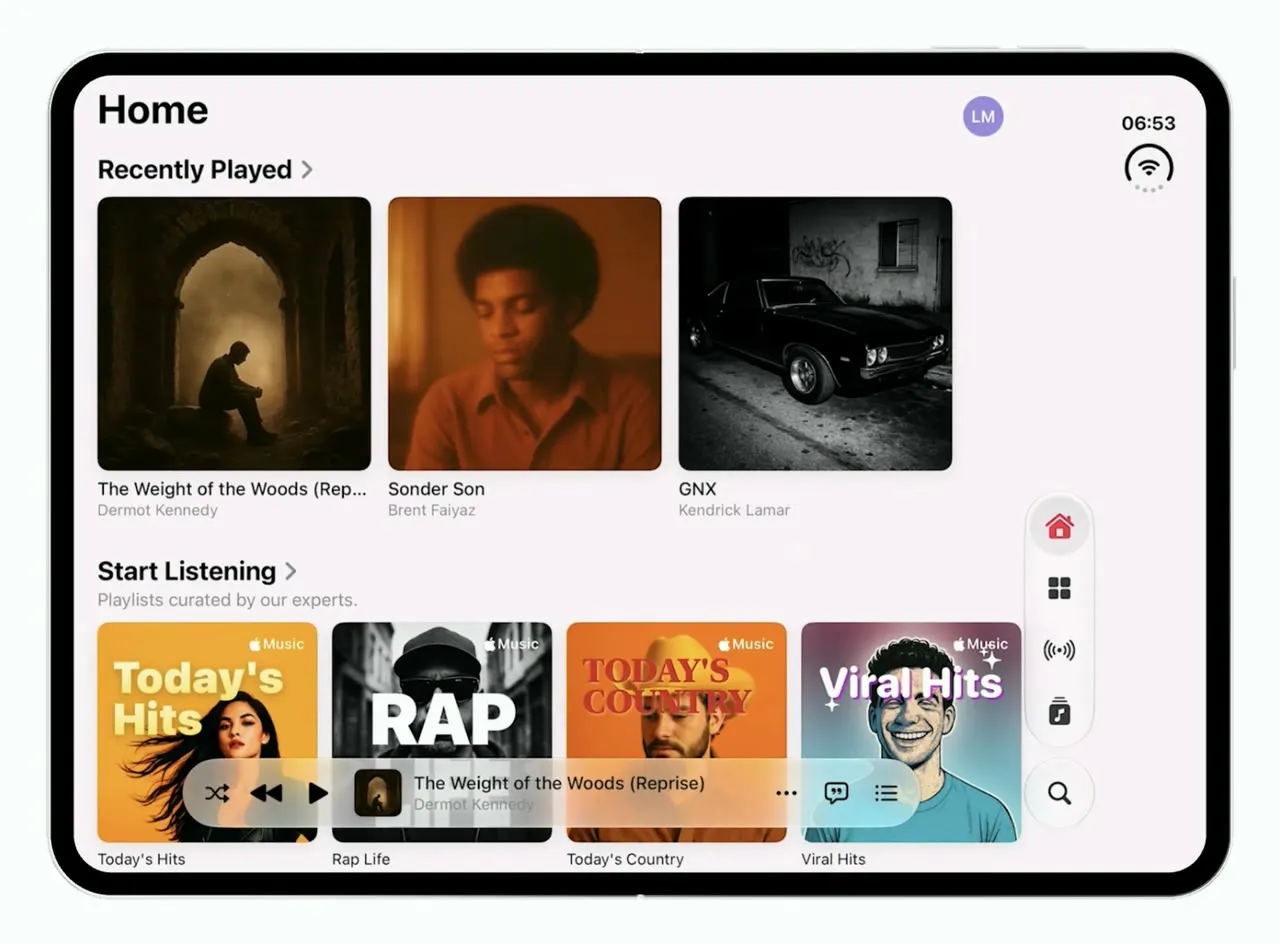Open more options ellipsis in mini player
This screenshot has width=1280, height=944.
[787, 793]
